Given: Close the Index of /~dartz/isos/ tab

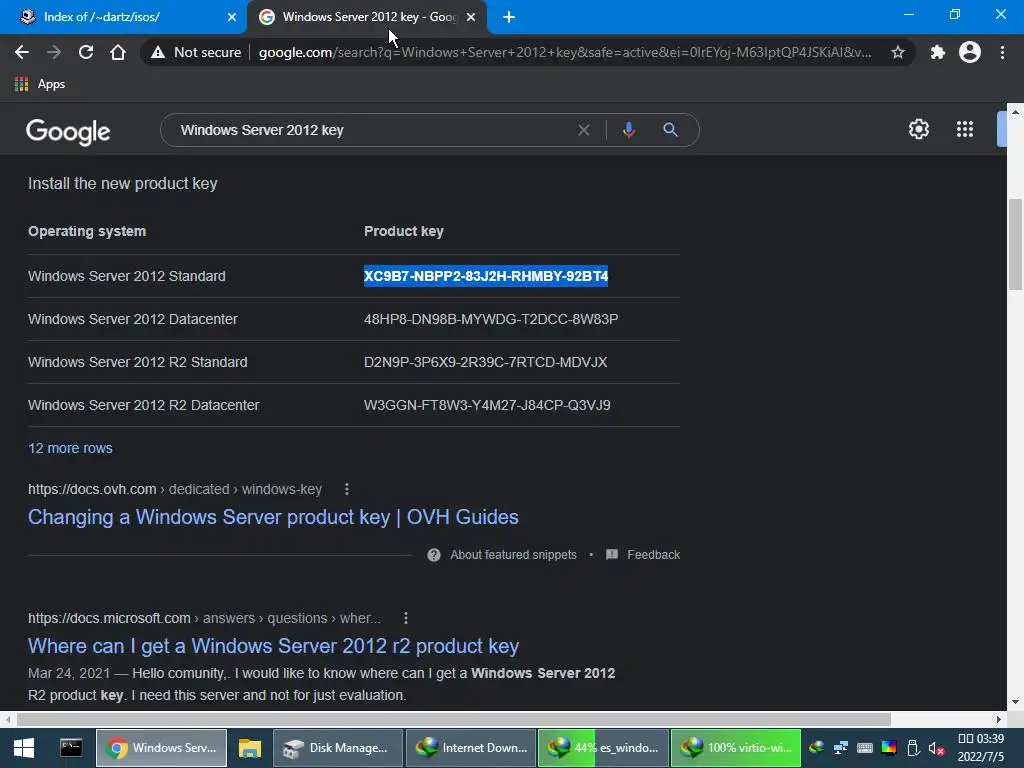Looking at the screenshot, I should (232, 17).
